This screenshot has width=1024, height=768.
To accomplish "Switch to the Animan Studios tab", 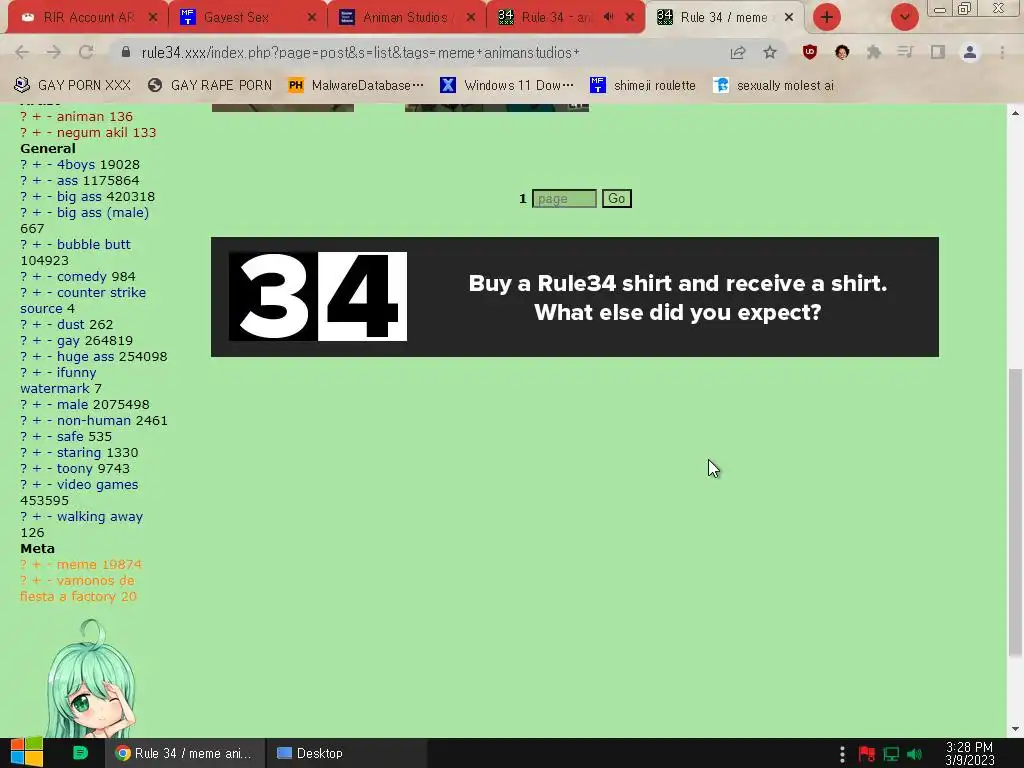I will click(405, 17).
